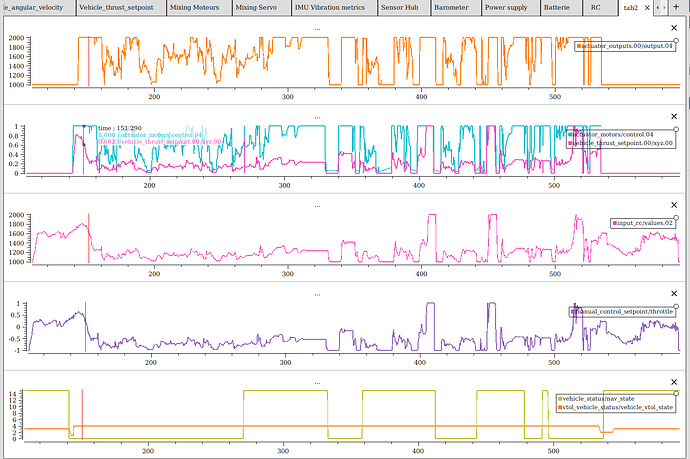The width and height of the screenshot is (690, 459).
Task: Close the vehicle_status/nav_state plot with its X
Action: click(674, 382)
